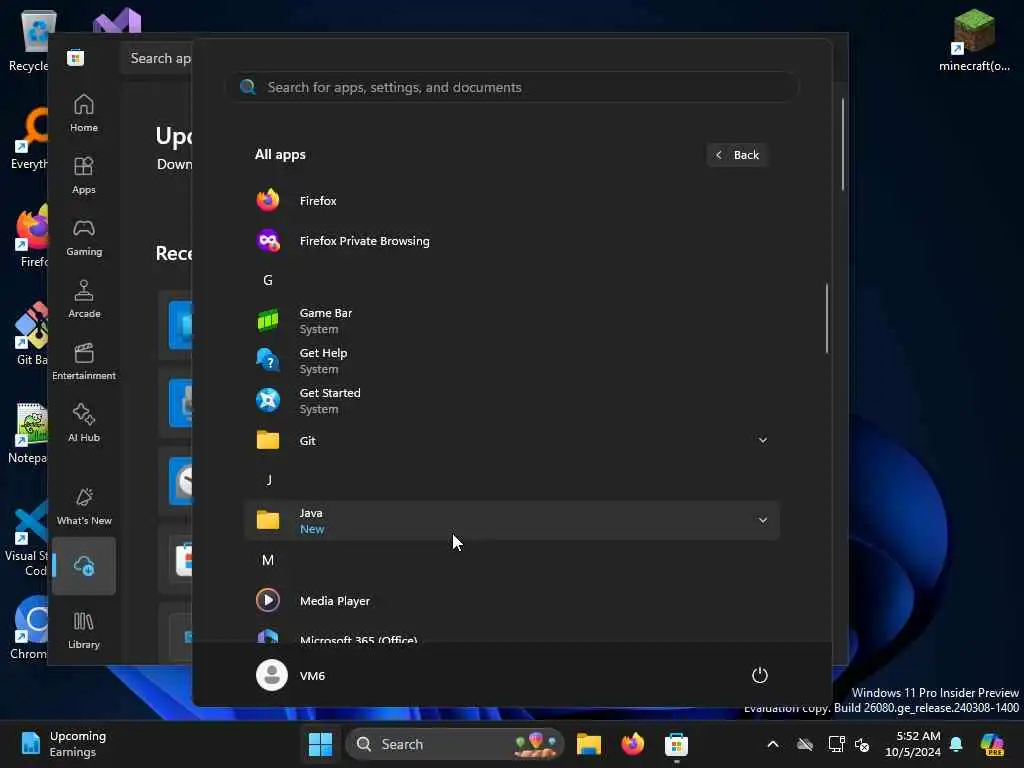Click the Windows Start button
Screen dimensions: 1024x768
click(x=320, y=744)
